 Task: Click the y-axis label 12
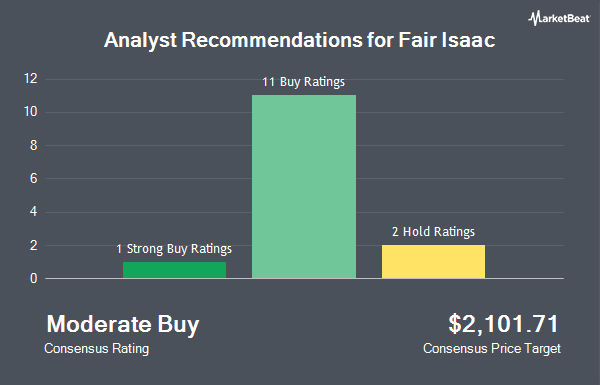[x=31, y=79]
